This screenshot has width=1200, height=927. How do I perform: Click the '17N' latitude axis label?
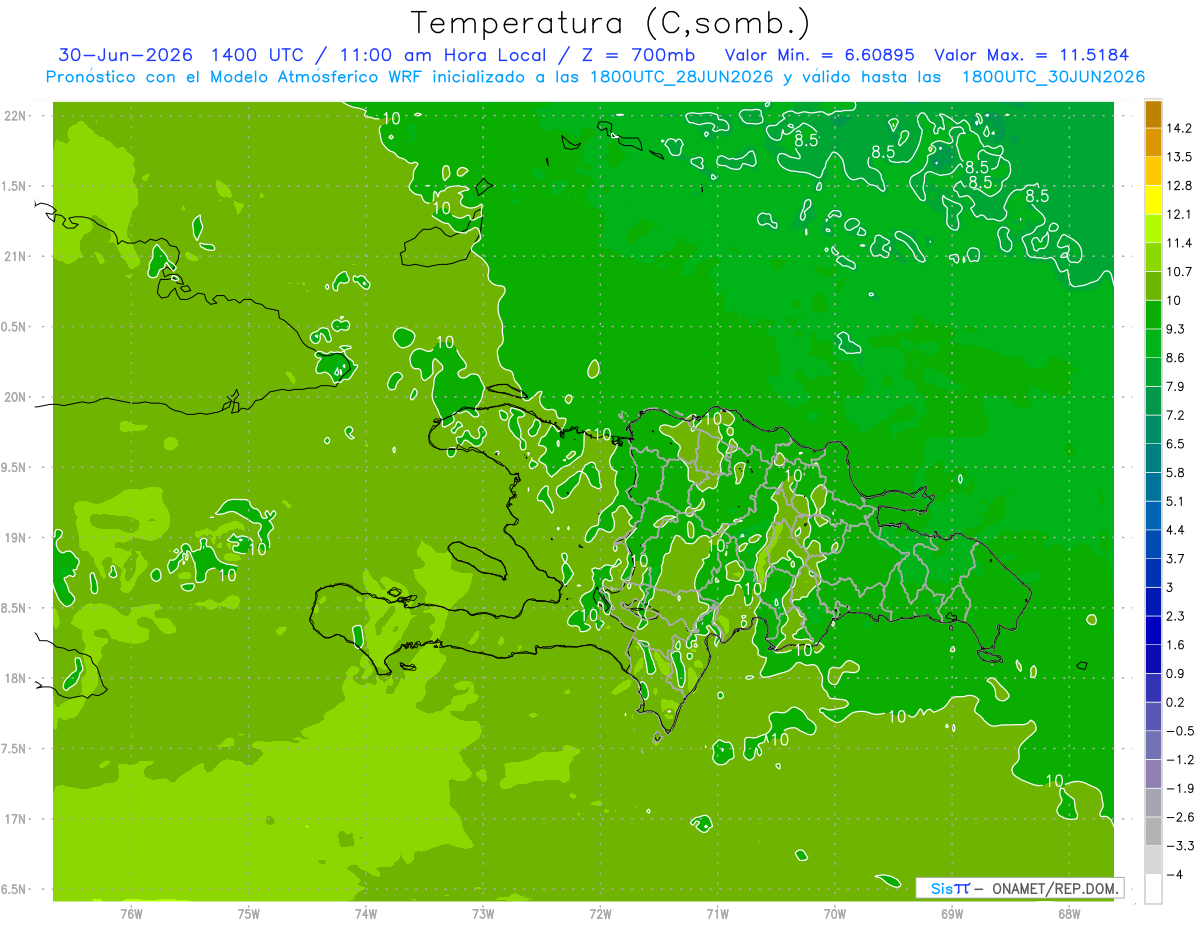click(16, 819)
